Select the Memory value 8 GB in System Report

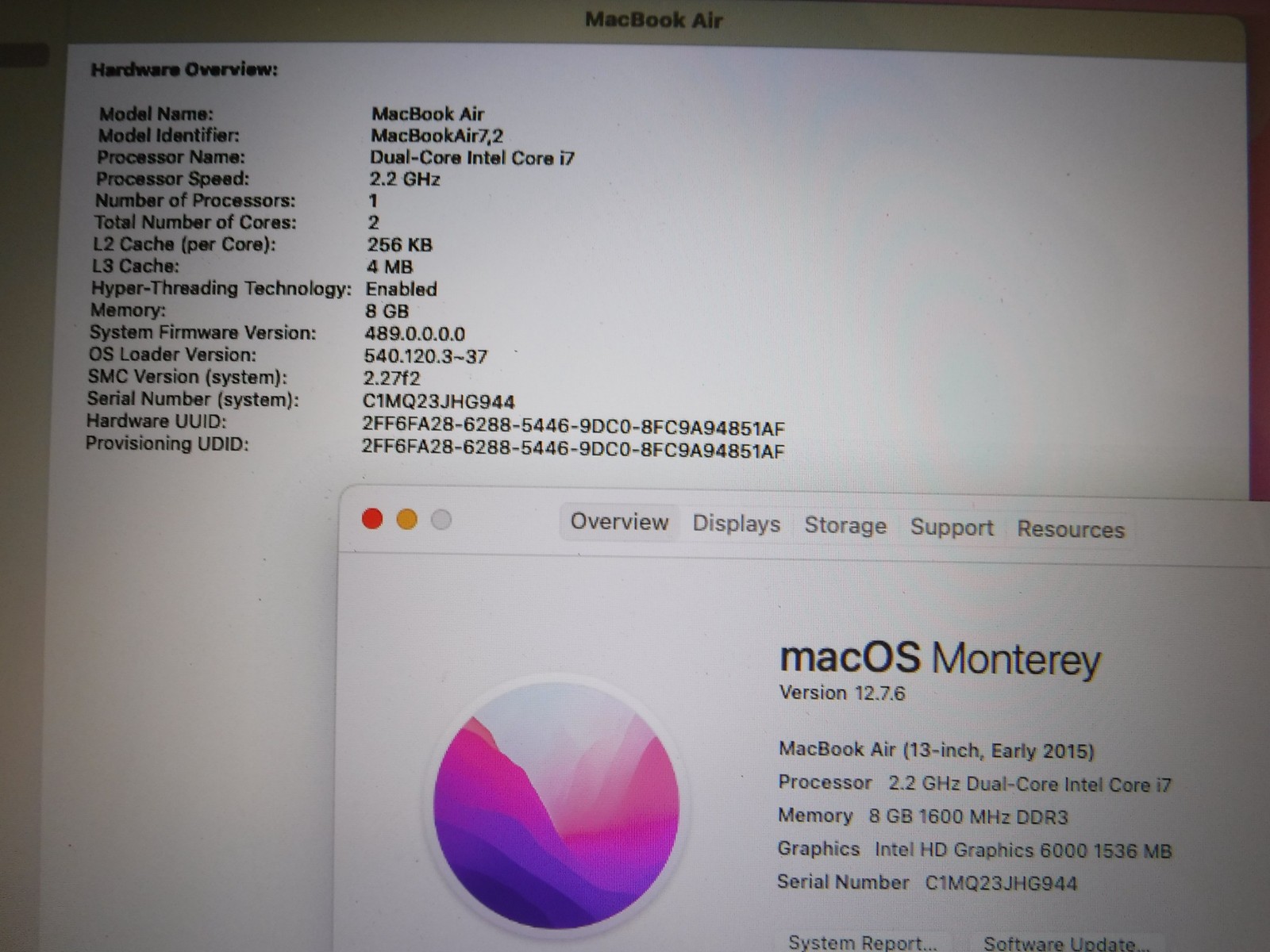(387, 311)
